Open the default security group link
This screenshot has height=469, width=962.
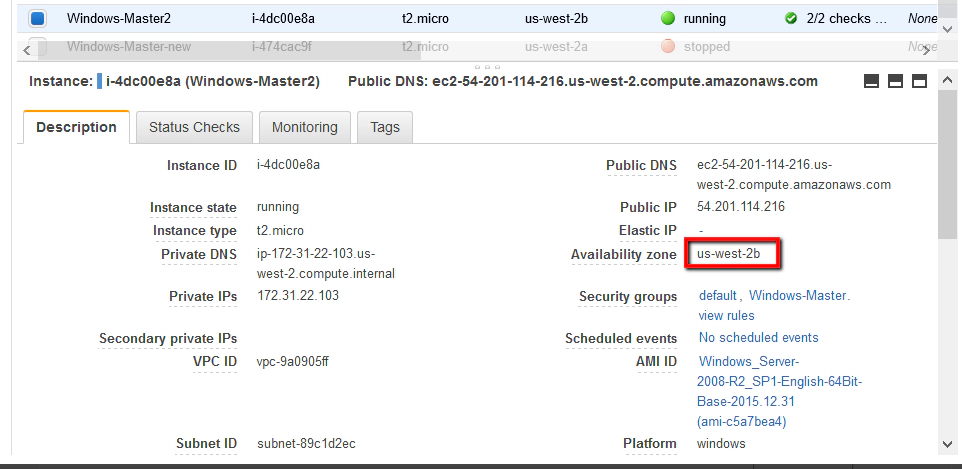coord(717,296)
